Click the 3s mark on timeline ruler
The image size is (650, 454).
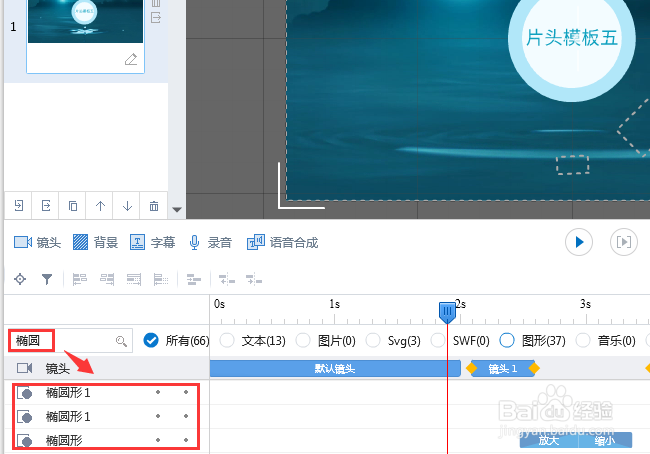click(585, 304)
